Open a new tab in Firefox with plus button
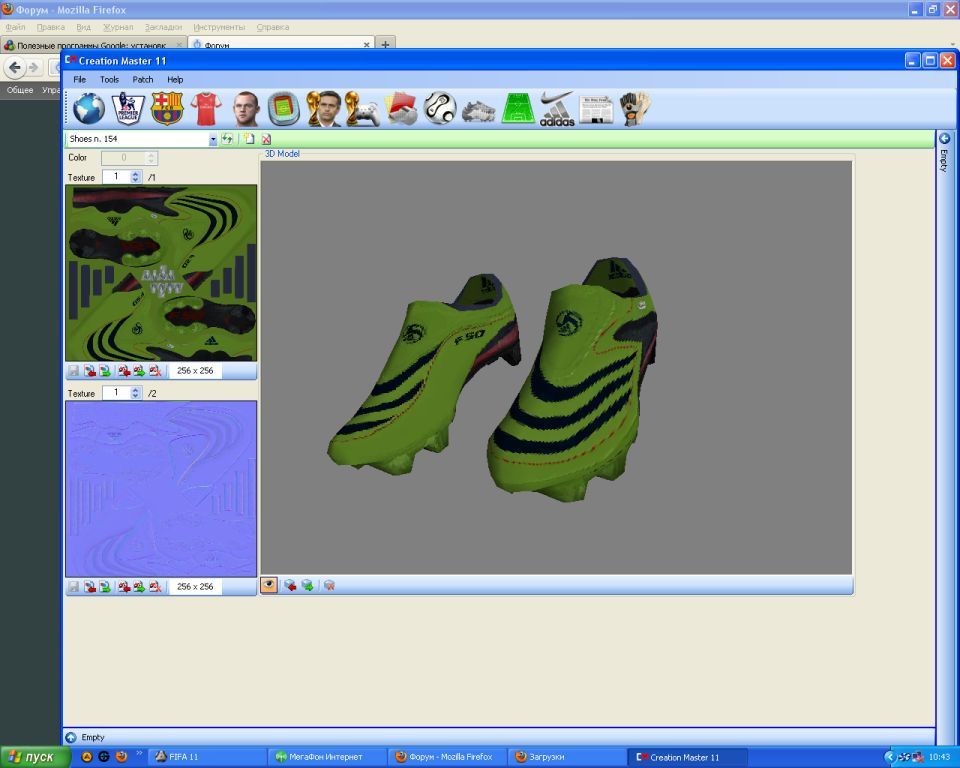 coord(385,44)
